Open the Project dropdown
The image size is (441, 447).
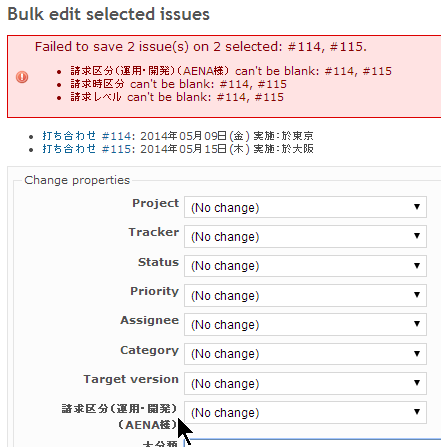tap(305, 207)
